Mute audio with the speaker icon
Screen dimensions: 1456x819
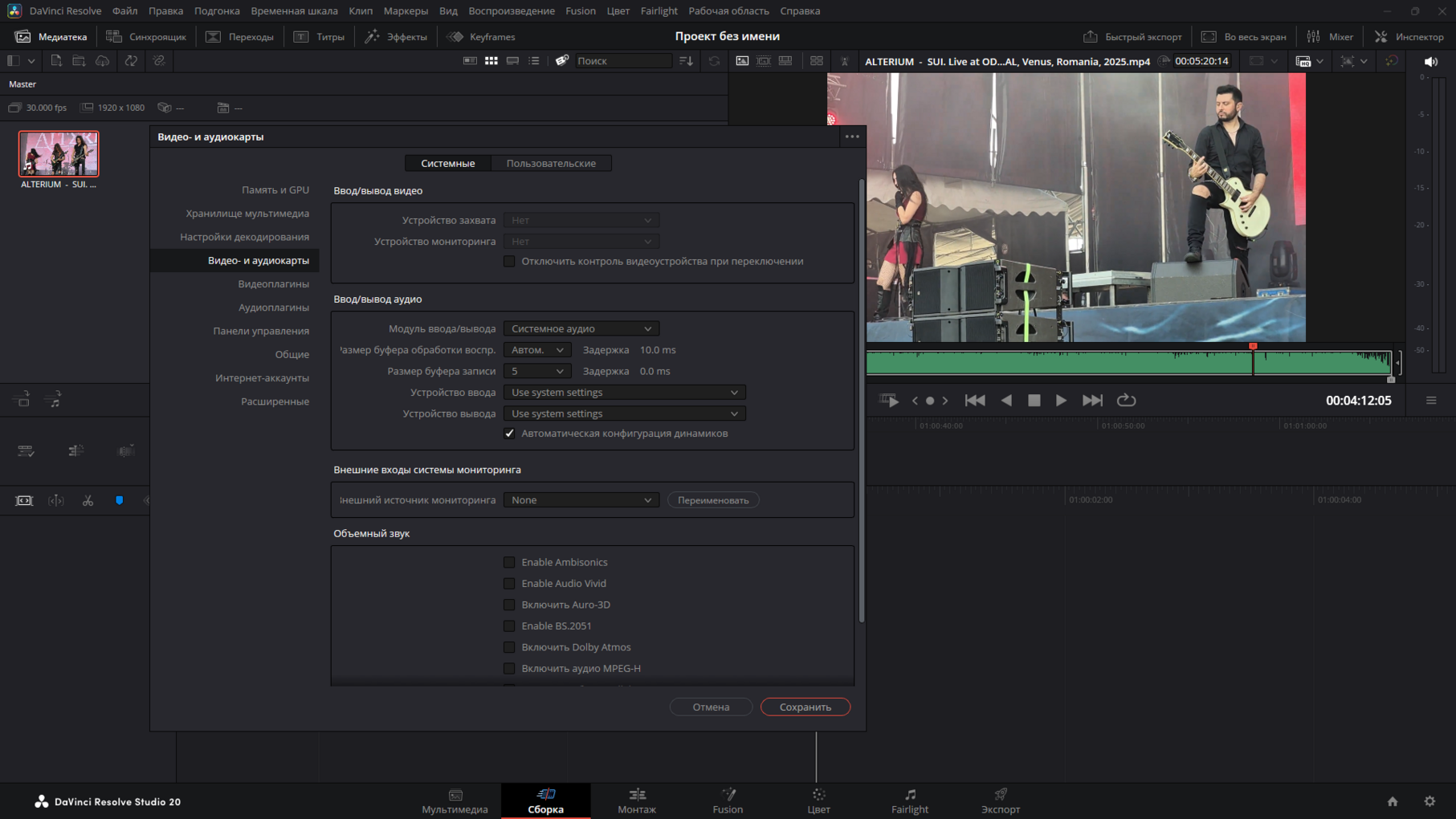[x=1430, y=62]
